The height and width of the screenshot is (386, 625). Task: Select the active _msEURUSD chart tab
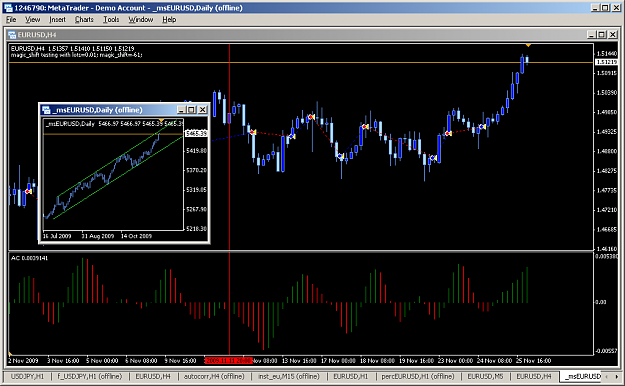tap(582, 376)
